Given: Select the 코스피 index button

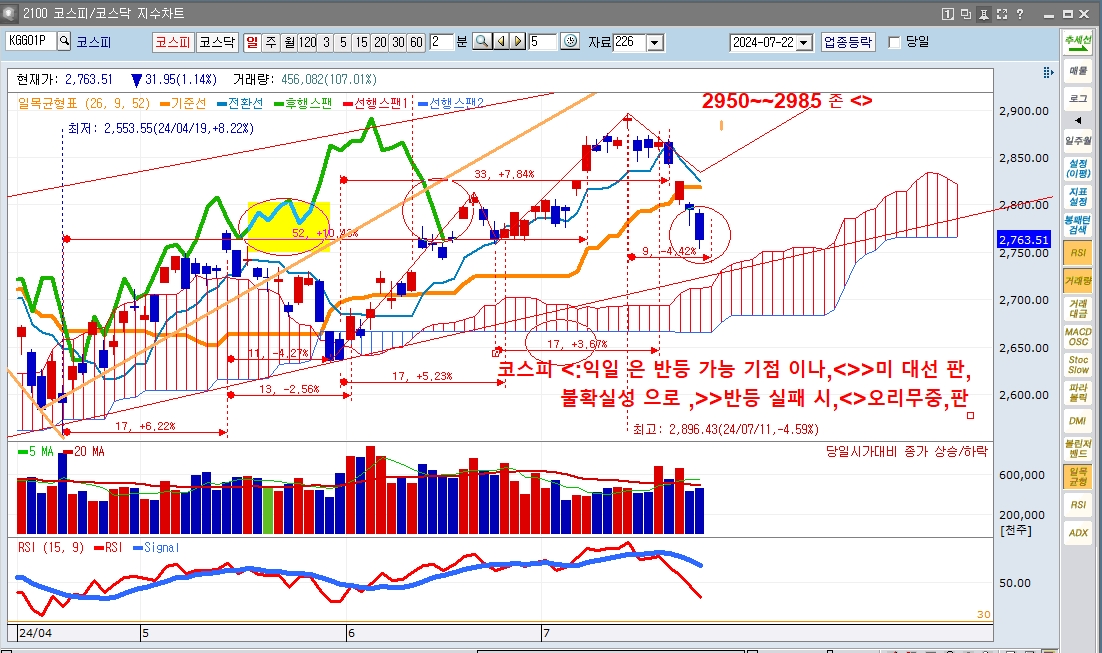Looking at the screenshot, I should 173,42.
